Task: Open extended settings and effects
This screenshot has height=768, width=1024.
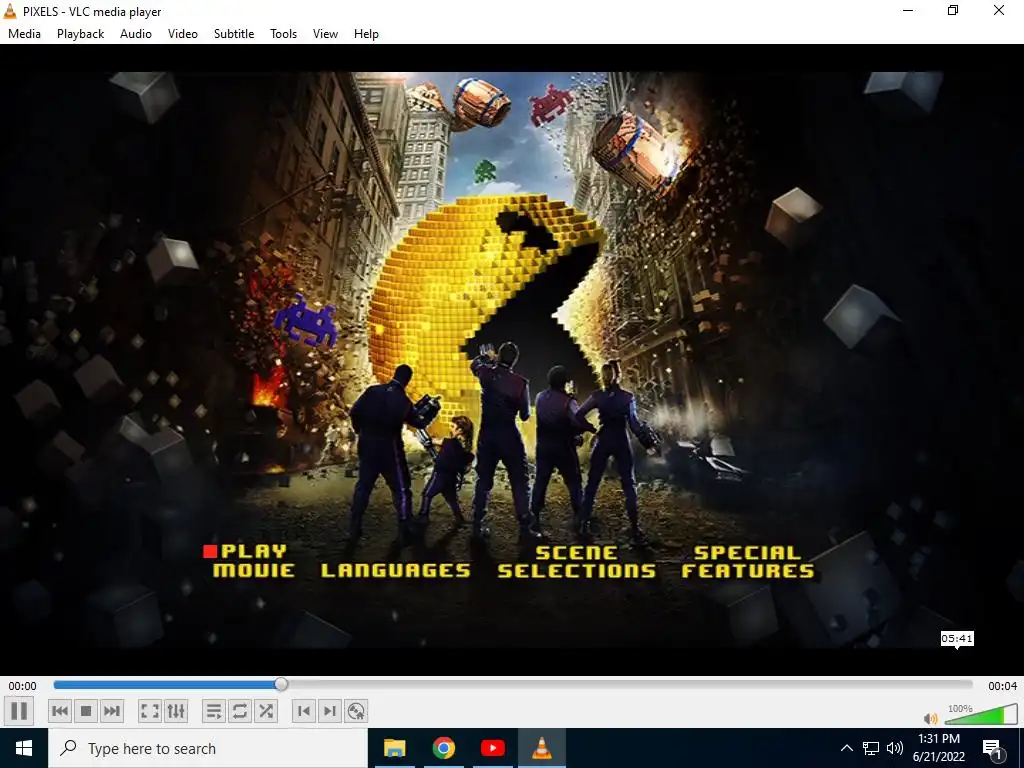Action: (176, 711)
